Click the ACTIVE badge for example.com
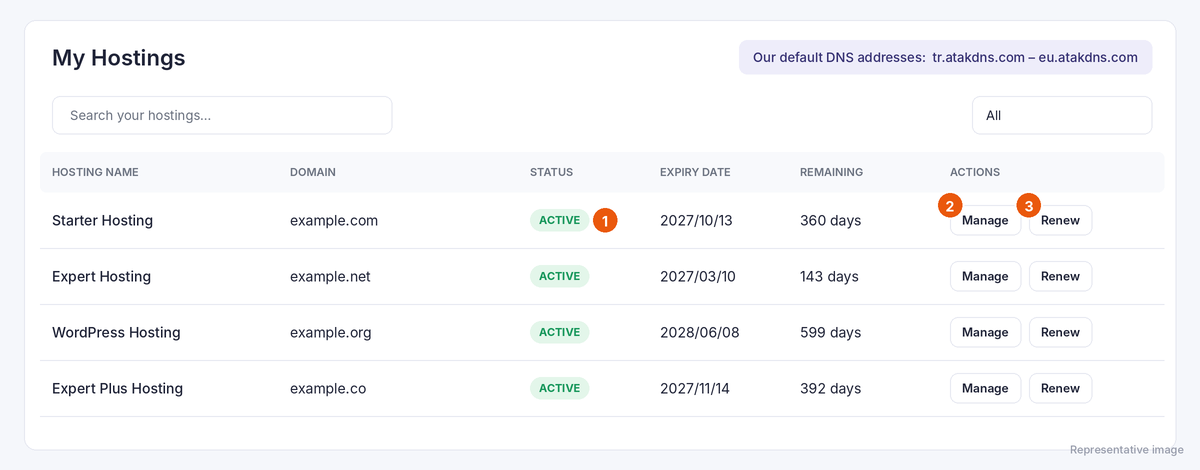The image size is (1200, 470). pyautogui.click(x=560, y=220)
